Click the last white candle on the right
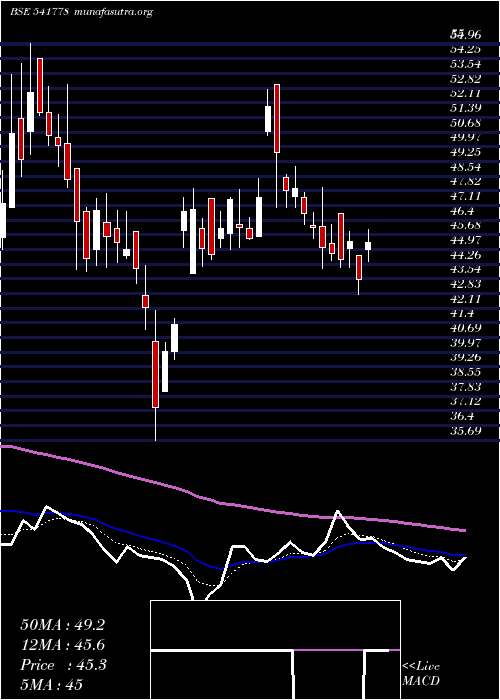The width and height of the screenshot is (500, 700). [368, 246]
